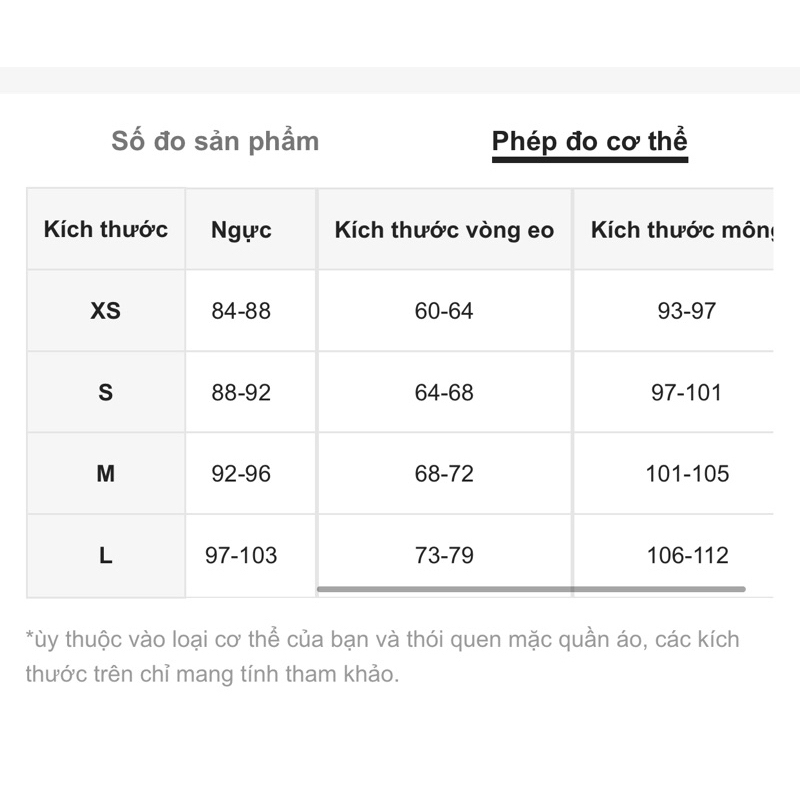
Task: Click the 73-79 waist measurement cell
Action: [x=444, y=555]
